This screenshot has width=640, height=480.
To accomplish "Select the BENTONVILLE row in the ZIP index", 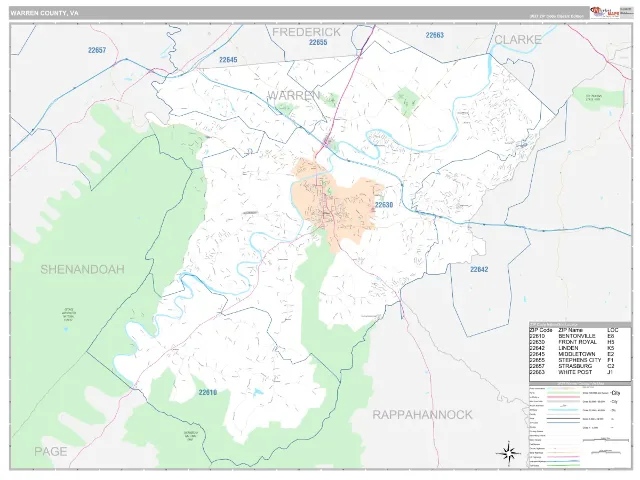I will [x=580, y=336].
